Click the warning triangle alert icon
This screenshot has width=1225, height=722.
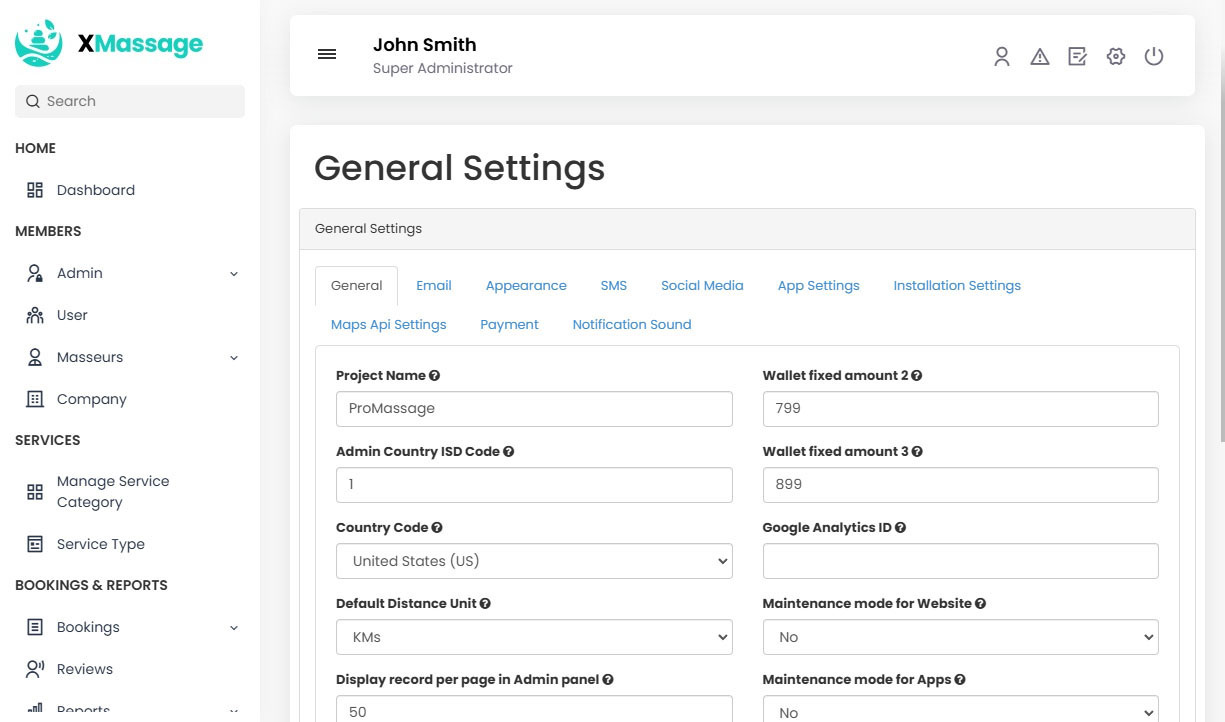click(1040, 57)
